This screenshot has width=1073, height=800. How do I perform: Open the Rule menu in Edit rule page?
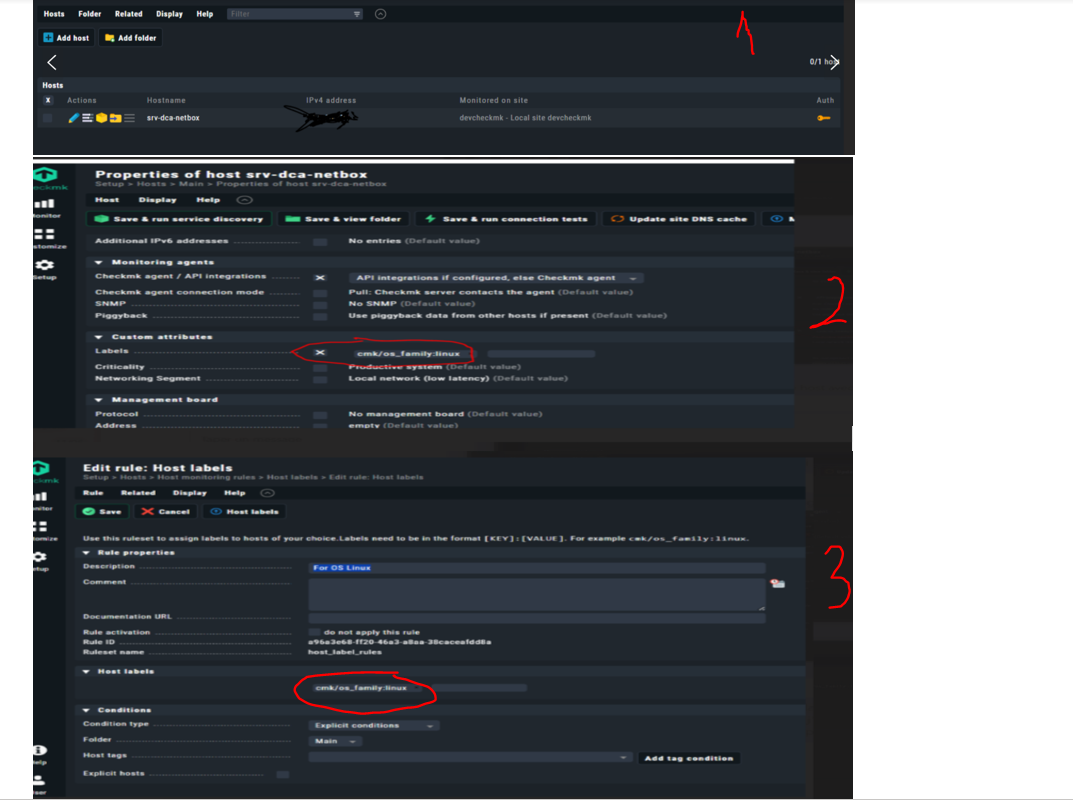pyautogui.click(x=93, y=493)
